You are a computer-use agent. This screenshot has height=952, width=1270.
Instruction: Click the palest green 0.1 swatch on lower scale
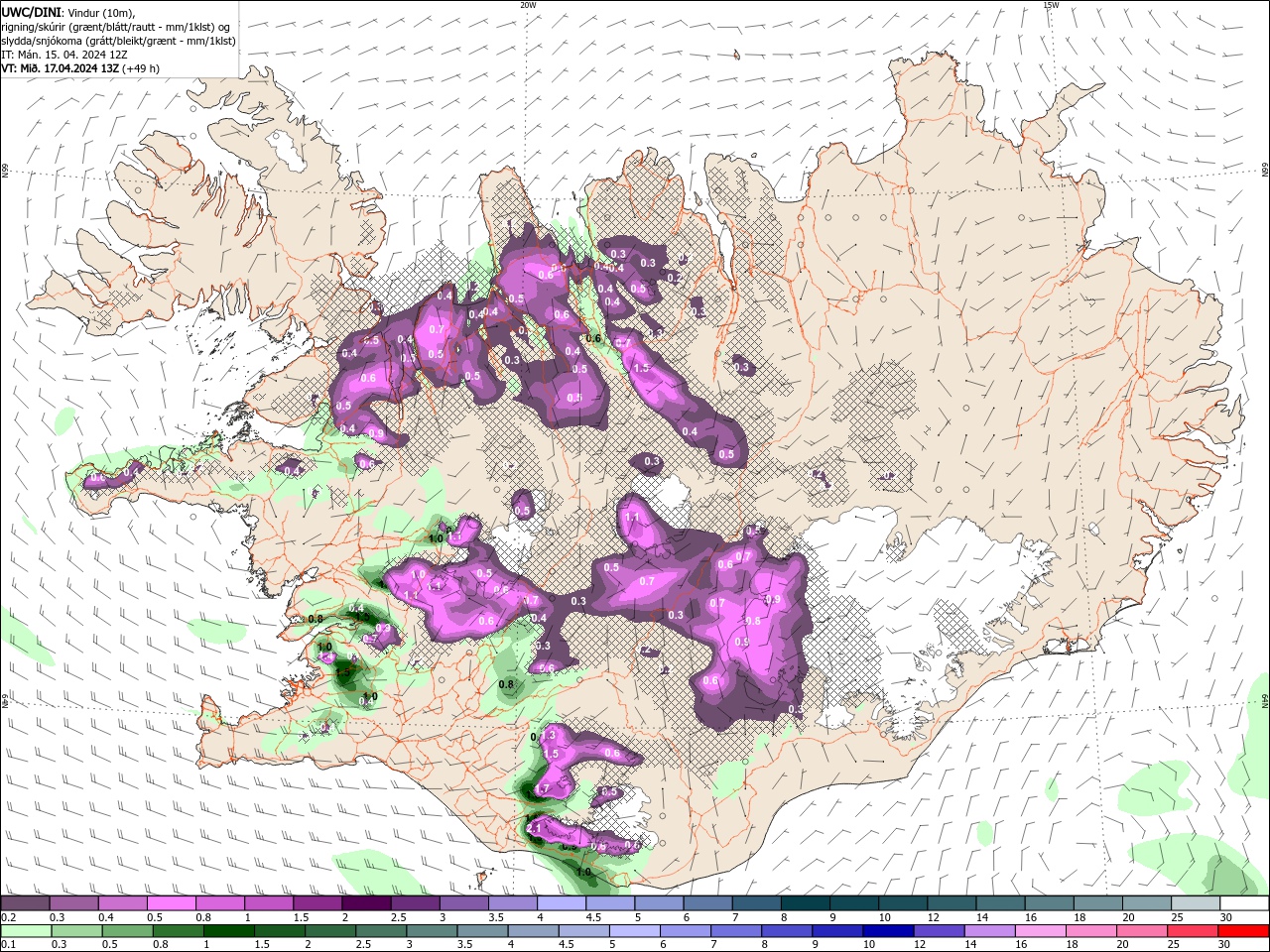point(26,931)
